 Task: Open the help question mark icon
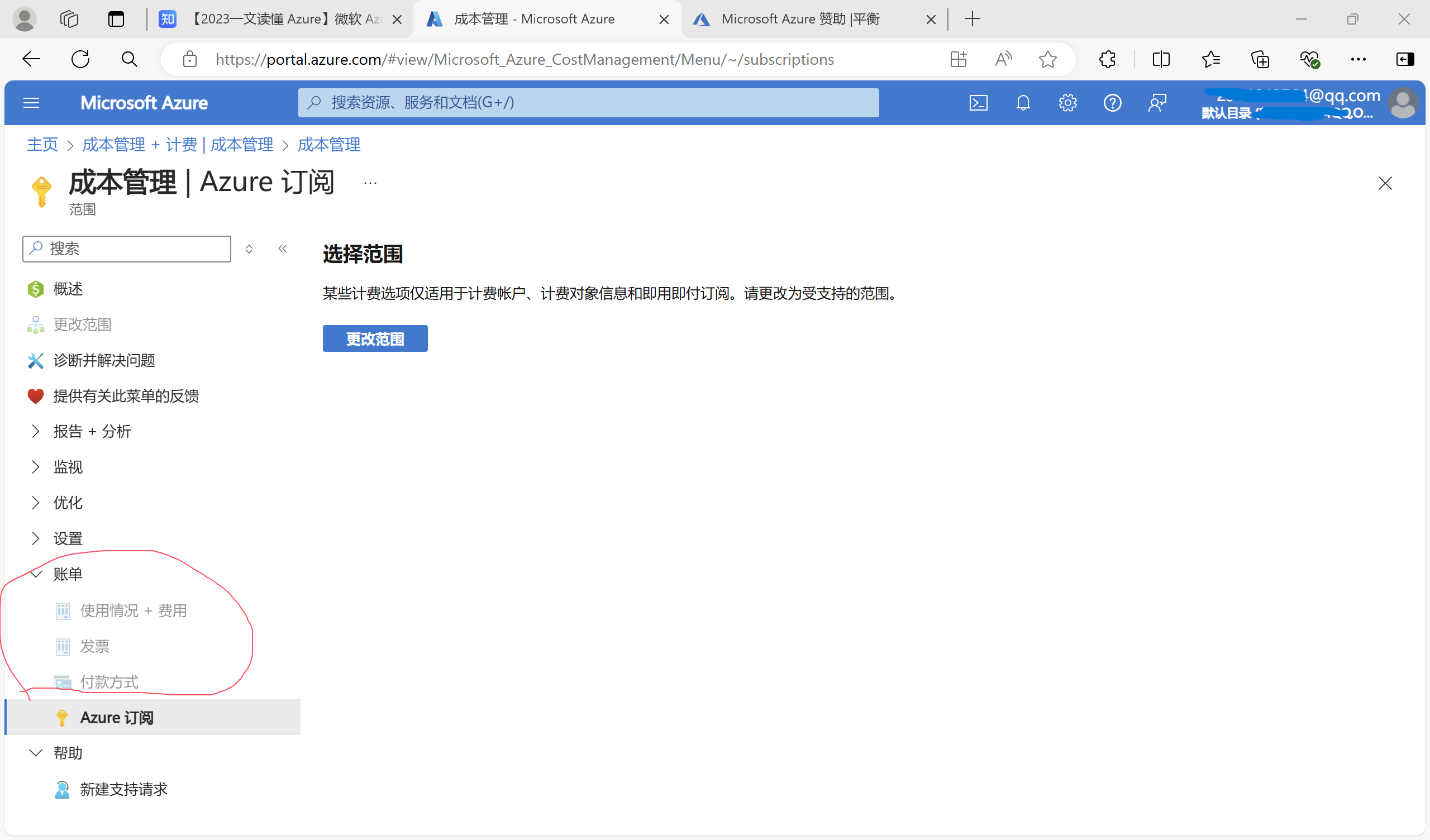point(1112,103)
